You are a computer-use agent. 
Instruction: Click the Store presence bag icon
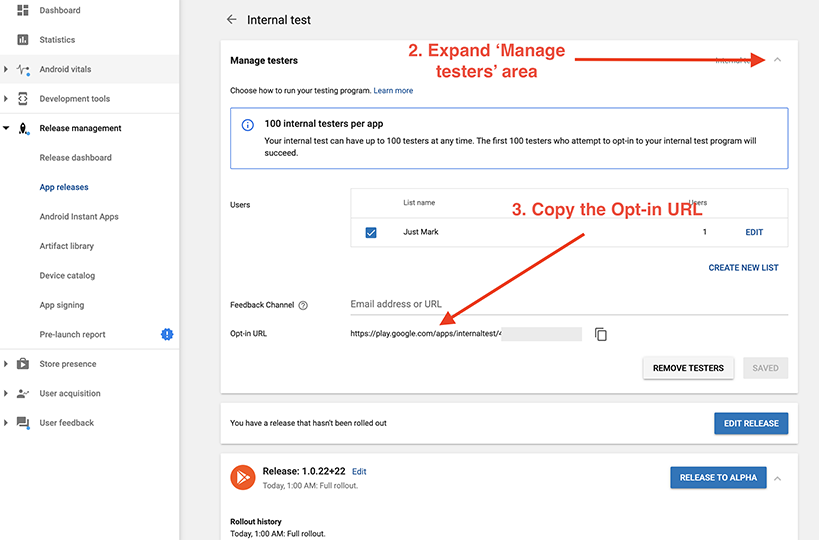pyautogui.click(x=23, y=363)
